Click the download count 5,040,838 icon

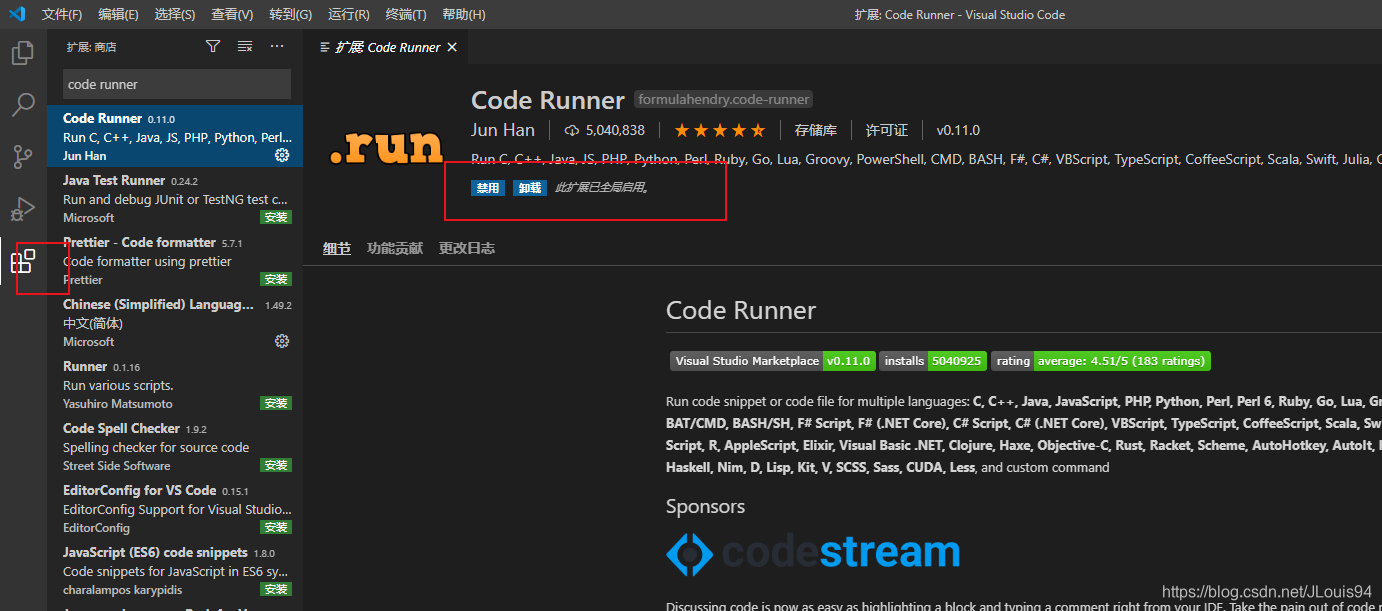coord(573,130)
